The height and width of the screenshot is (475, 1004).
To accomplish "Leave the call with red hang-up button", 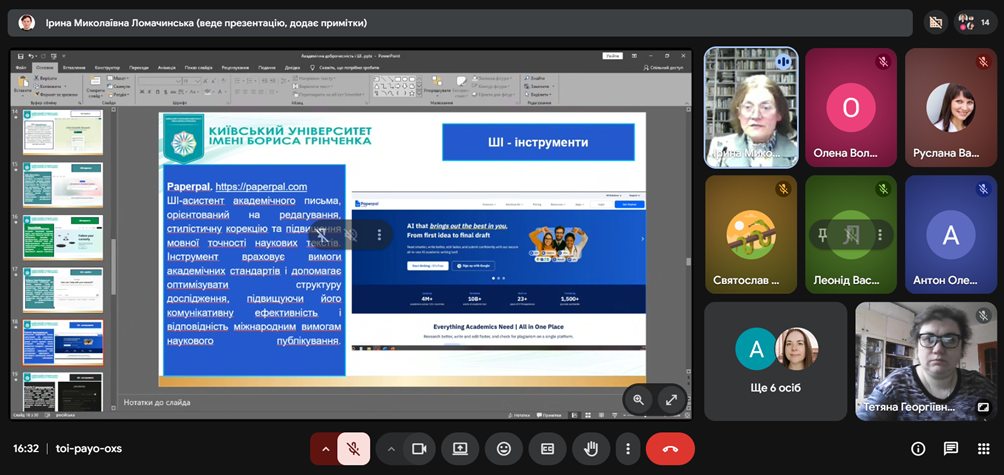I will [670, 449].
